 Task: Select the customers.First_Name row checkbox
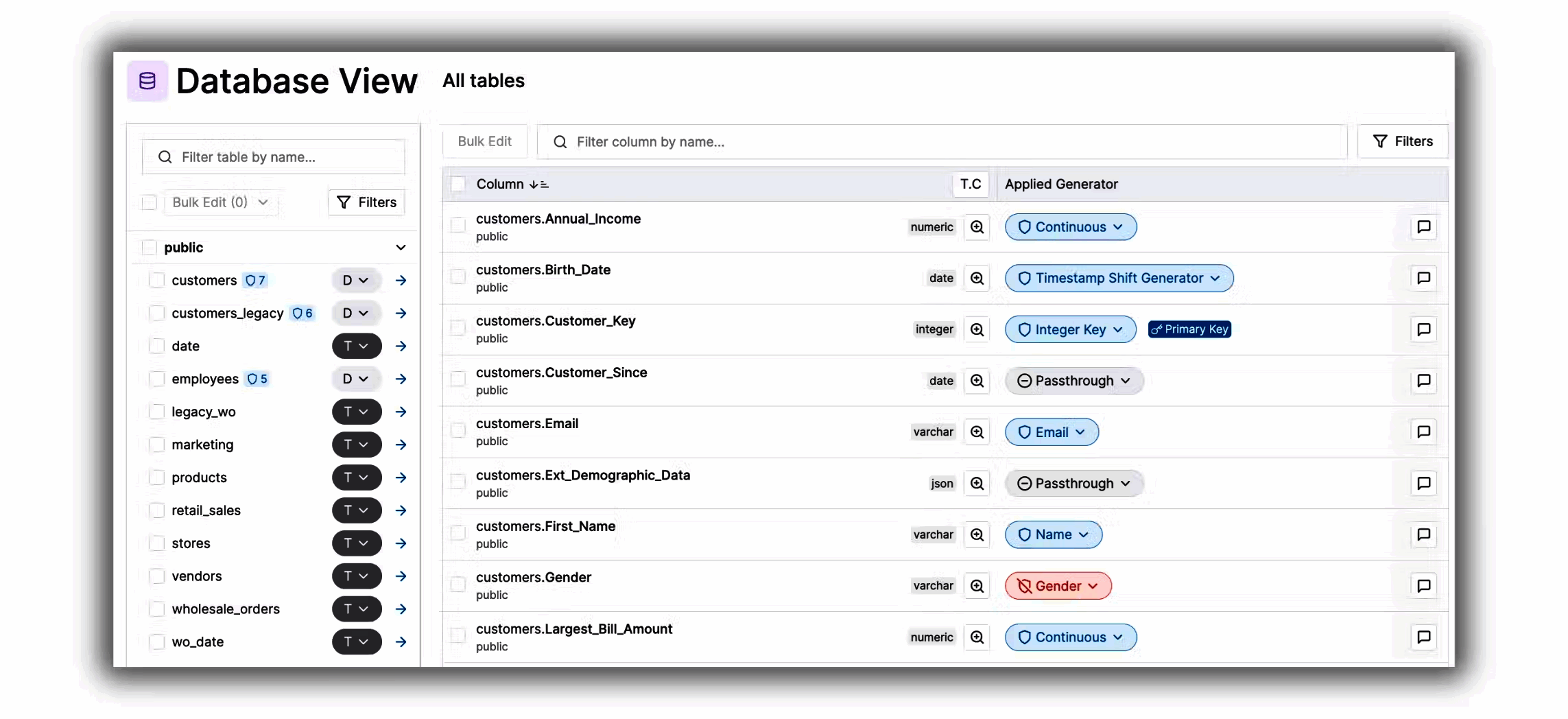458,534
